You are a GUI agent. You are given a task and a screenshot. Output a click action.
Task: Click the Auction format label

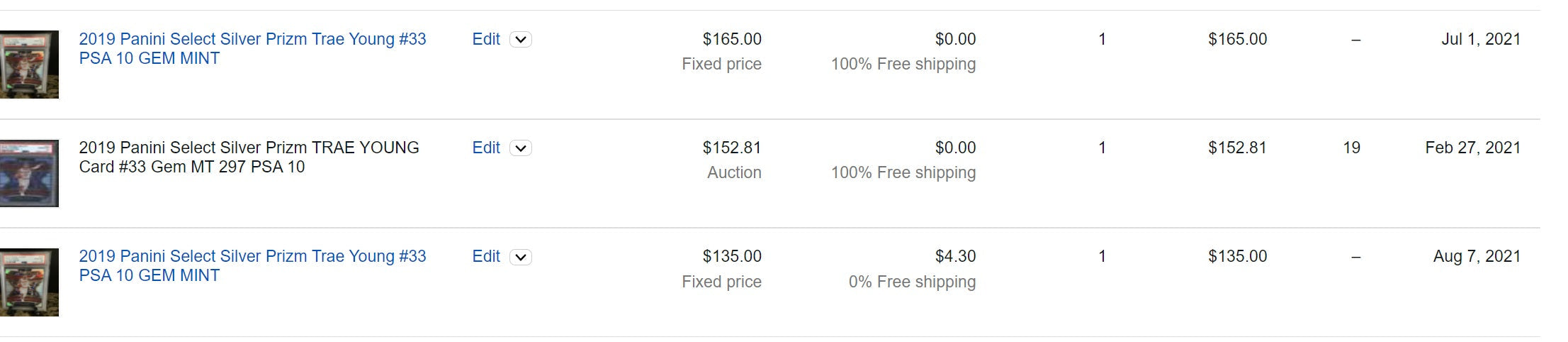click(x=734, y=172)
